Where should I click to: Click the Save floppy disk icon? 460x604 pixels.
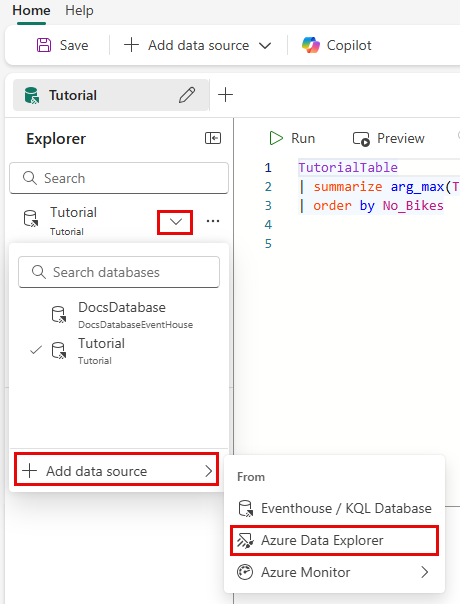coord(44,45)
